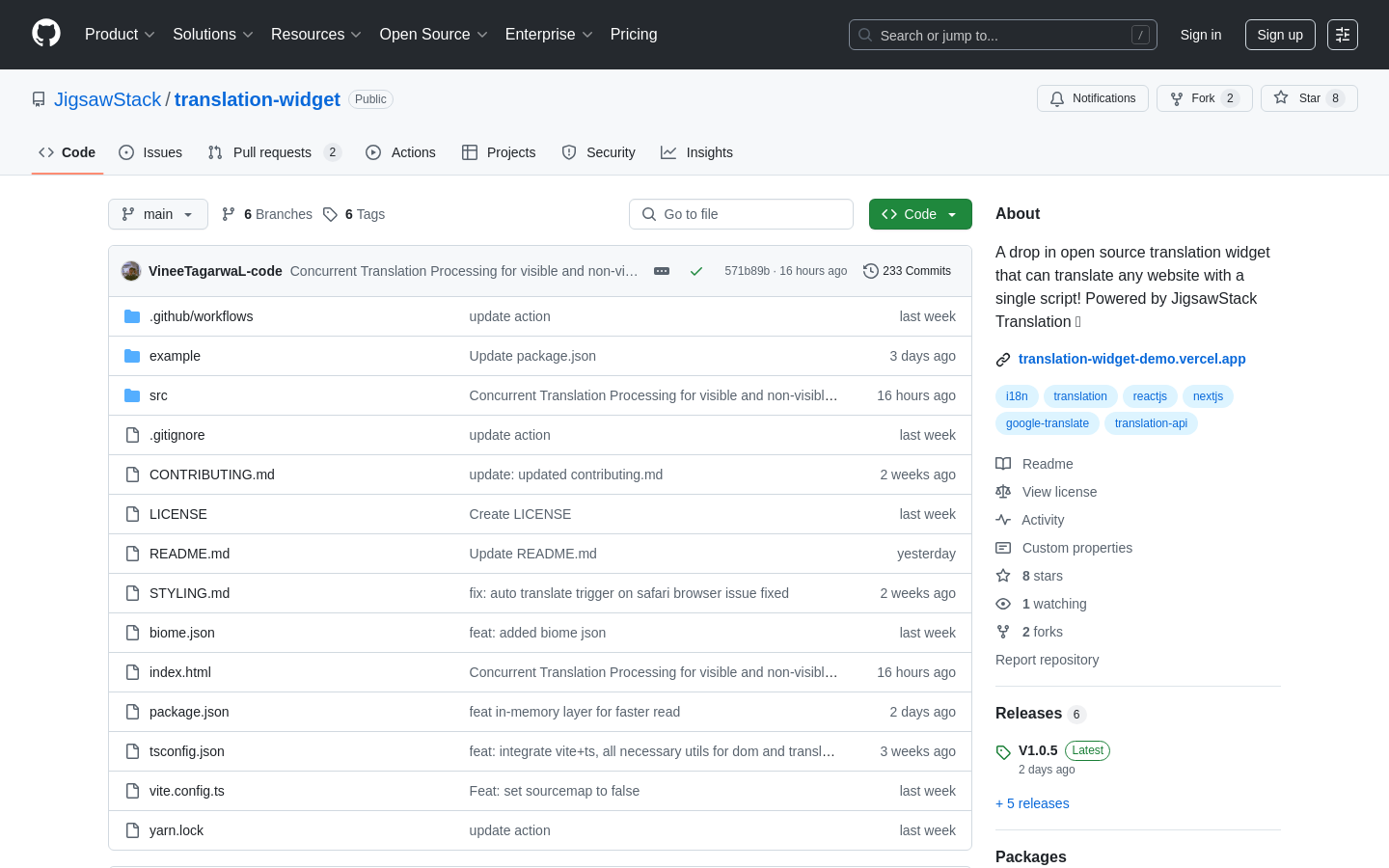Screen dimensions: 1389x868
Task: Click the View license scale icon
Action: [x=1003, y=492]
